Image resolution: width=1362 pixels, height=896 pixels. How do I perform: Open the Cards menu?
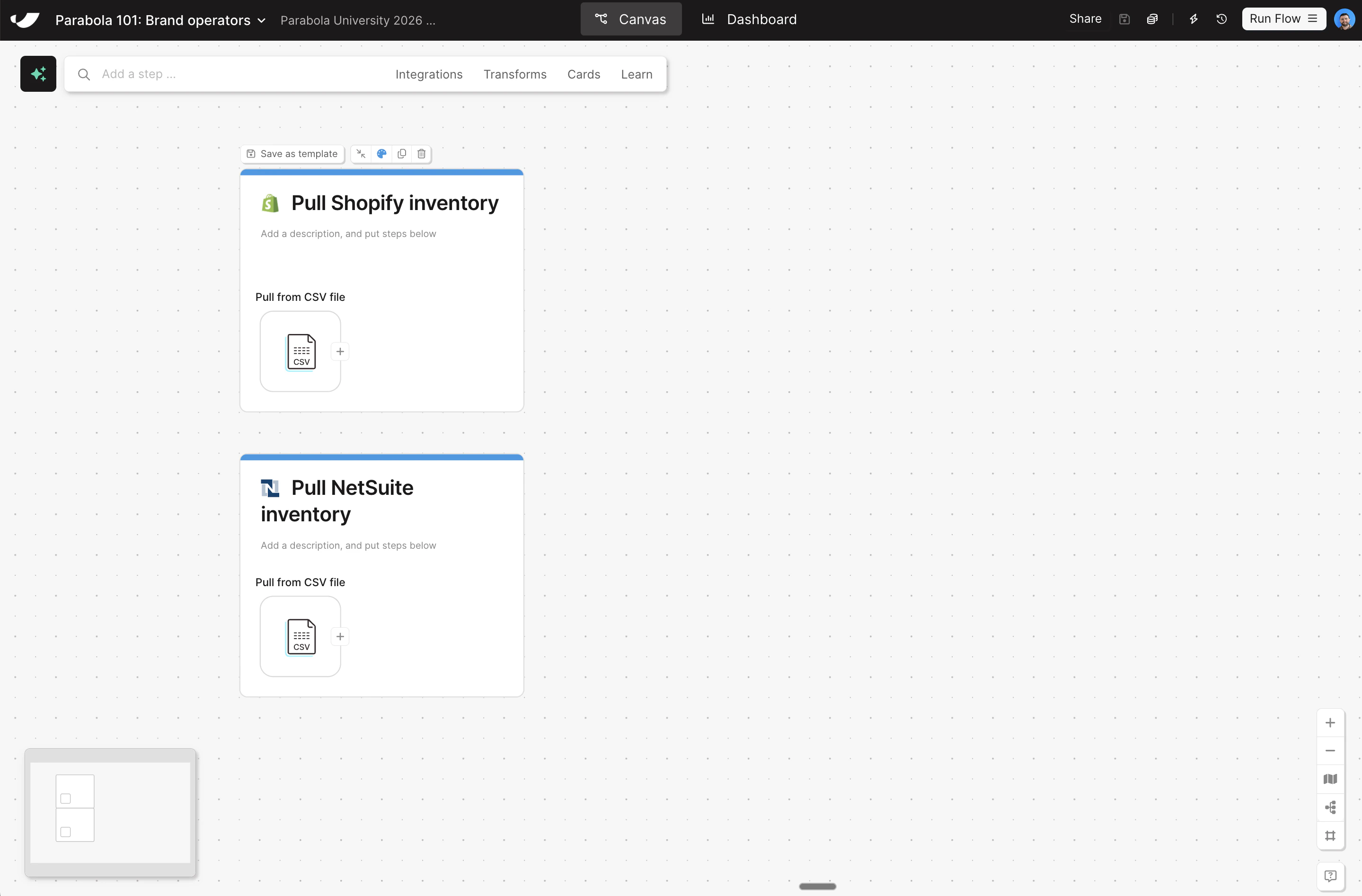tap(584, 74)
